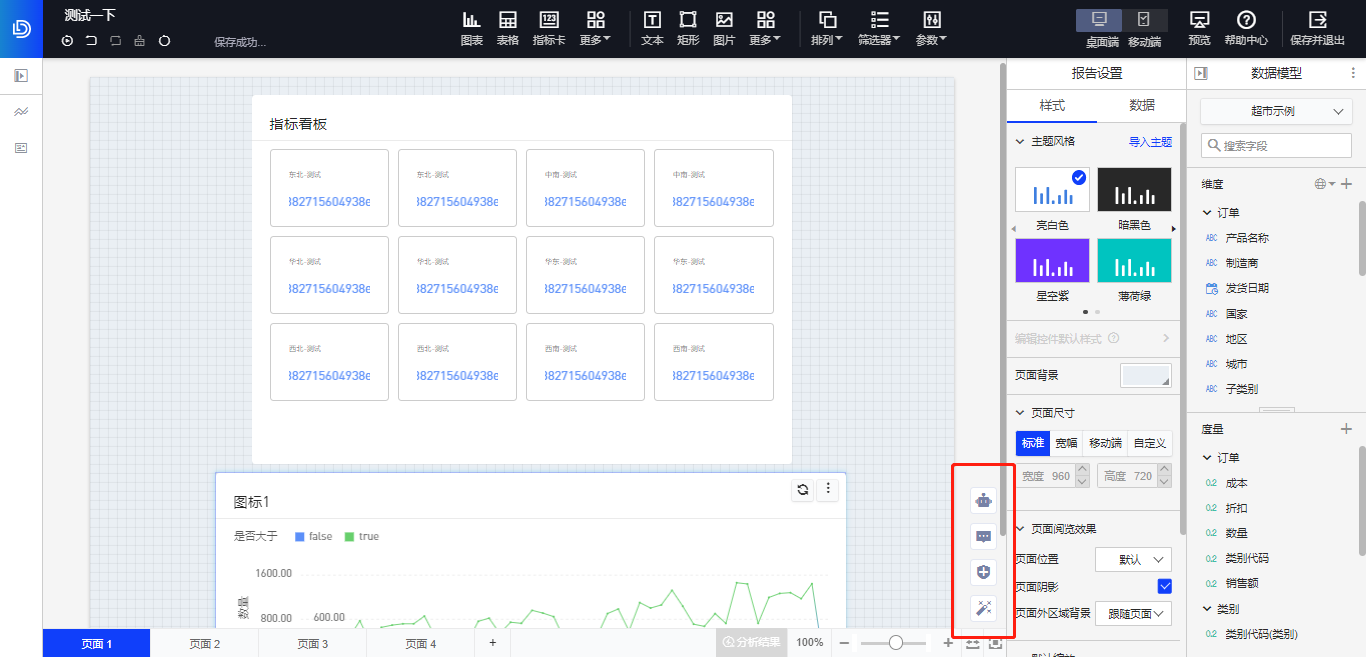Click the 图表 chart icon in toolbar
This screenshot has height=657, width=1366.
(472, 28)
